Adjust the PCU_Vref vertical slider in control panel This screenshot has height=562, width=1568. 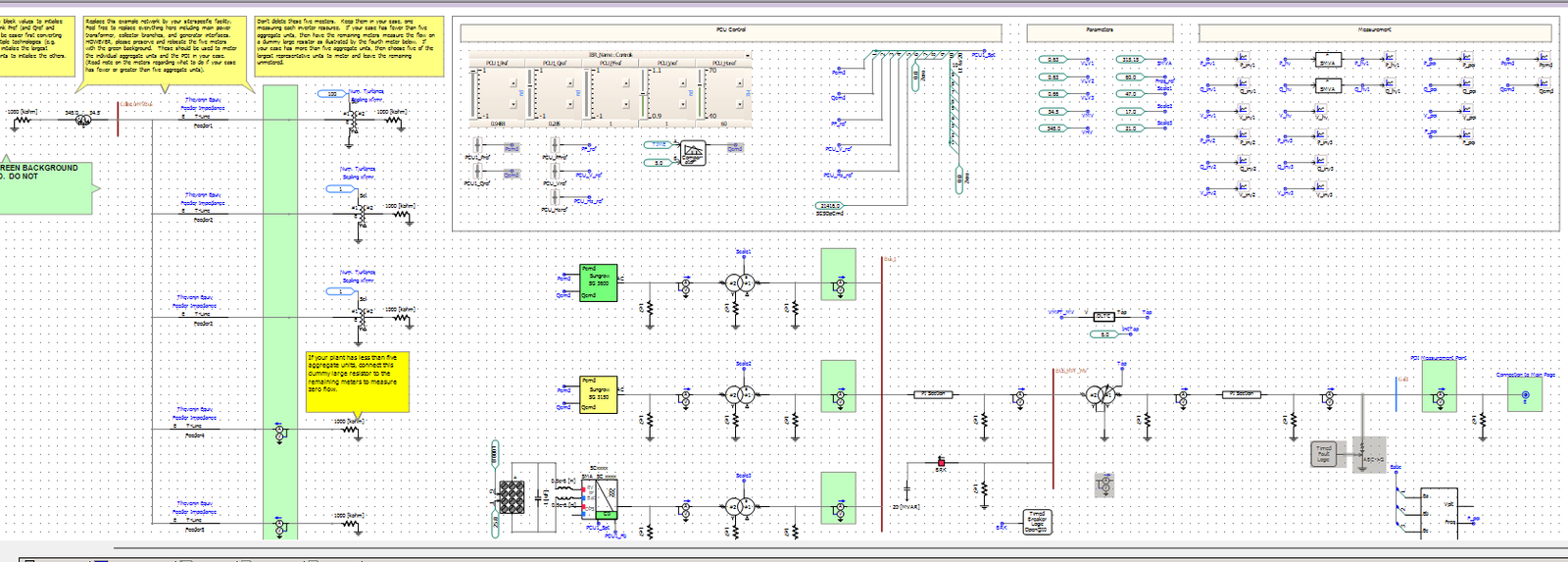pos(643,93)
